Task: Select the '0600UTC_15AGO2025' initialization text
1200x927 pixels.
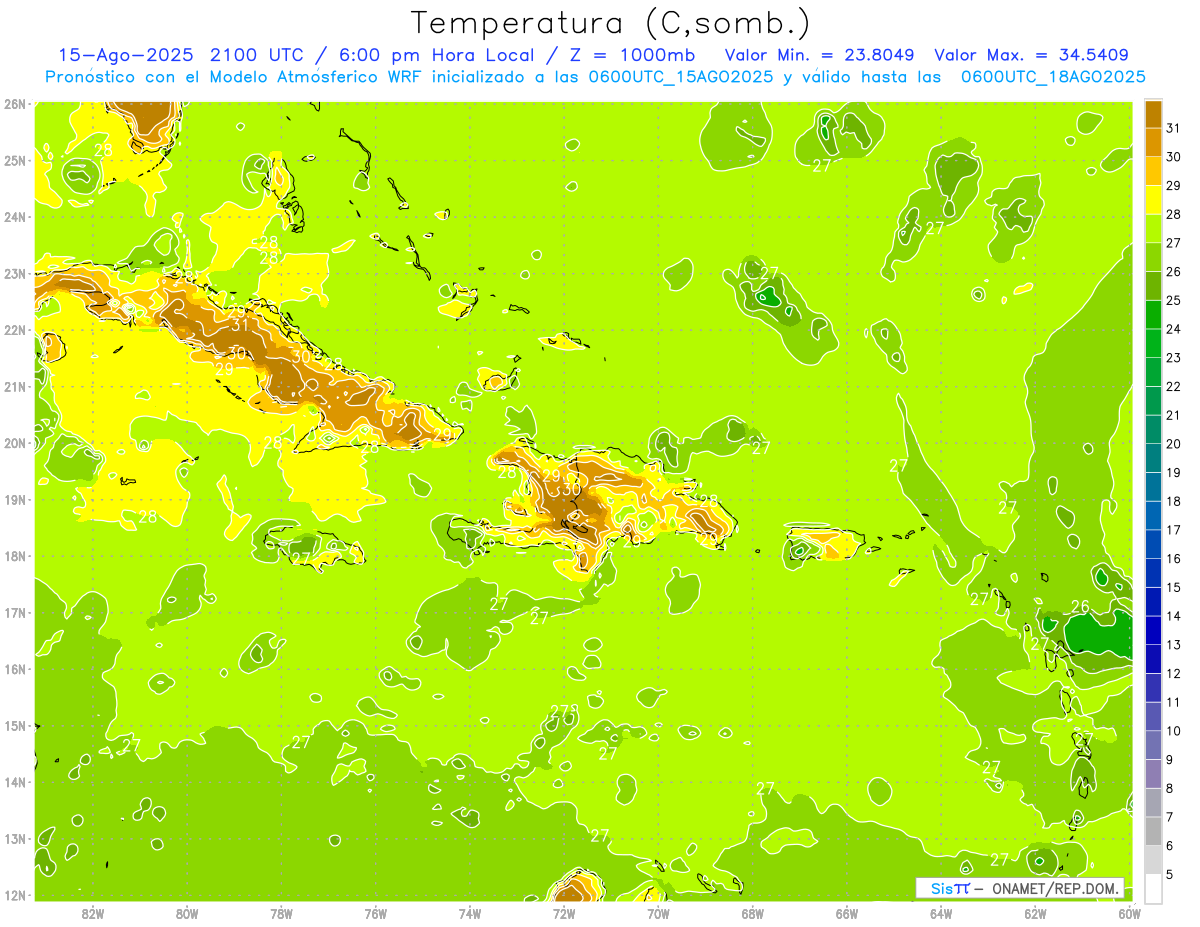Action: [x=679, y=77]
